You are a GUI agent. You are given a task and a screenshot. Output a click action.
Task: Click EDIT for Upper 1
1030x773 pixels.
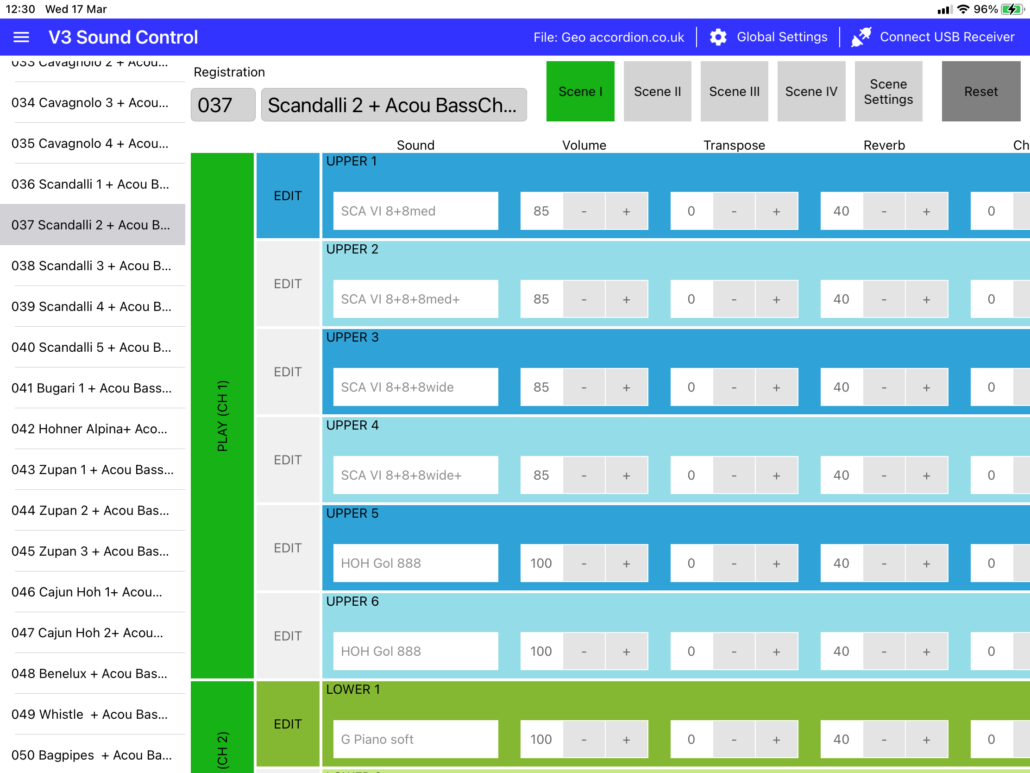[288, 196]
